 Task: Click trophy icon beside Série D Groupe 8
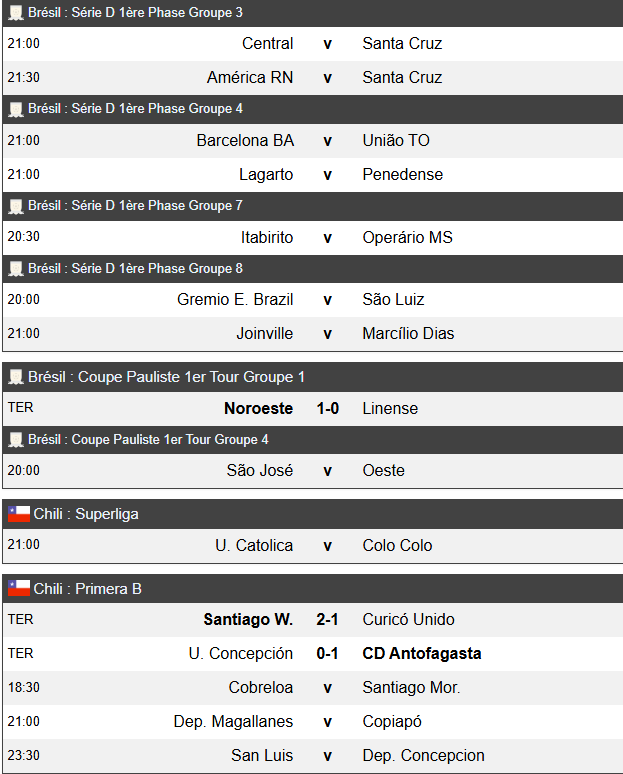coord(16,269)
